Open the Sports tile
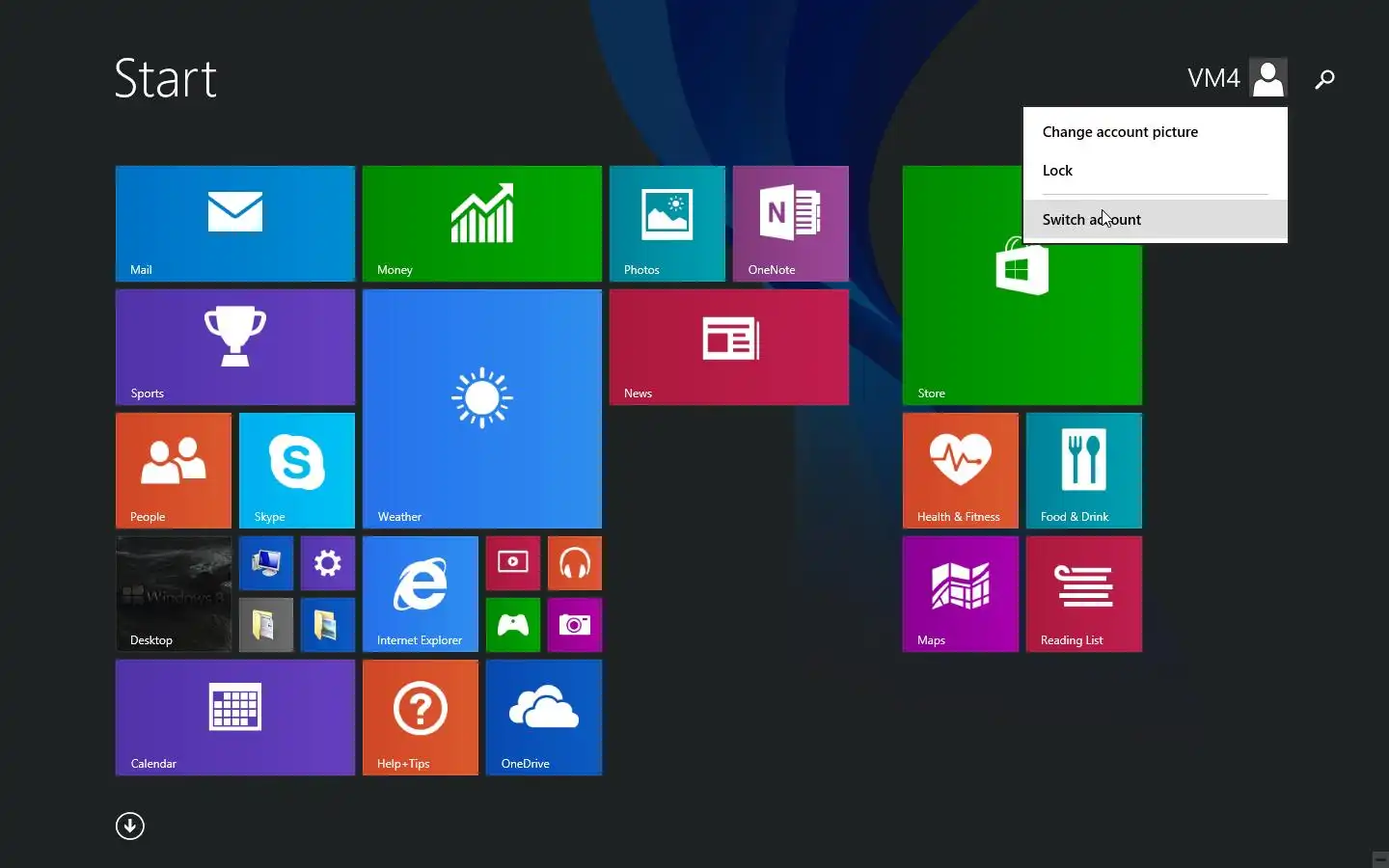The image size is (1389, 868). 235,347
